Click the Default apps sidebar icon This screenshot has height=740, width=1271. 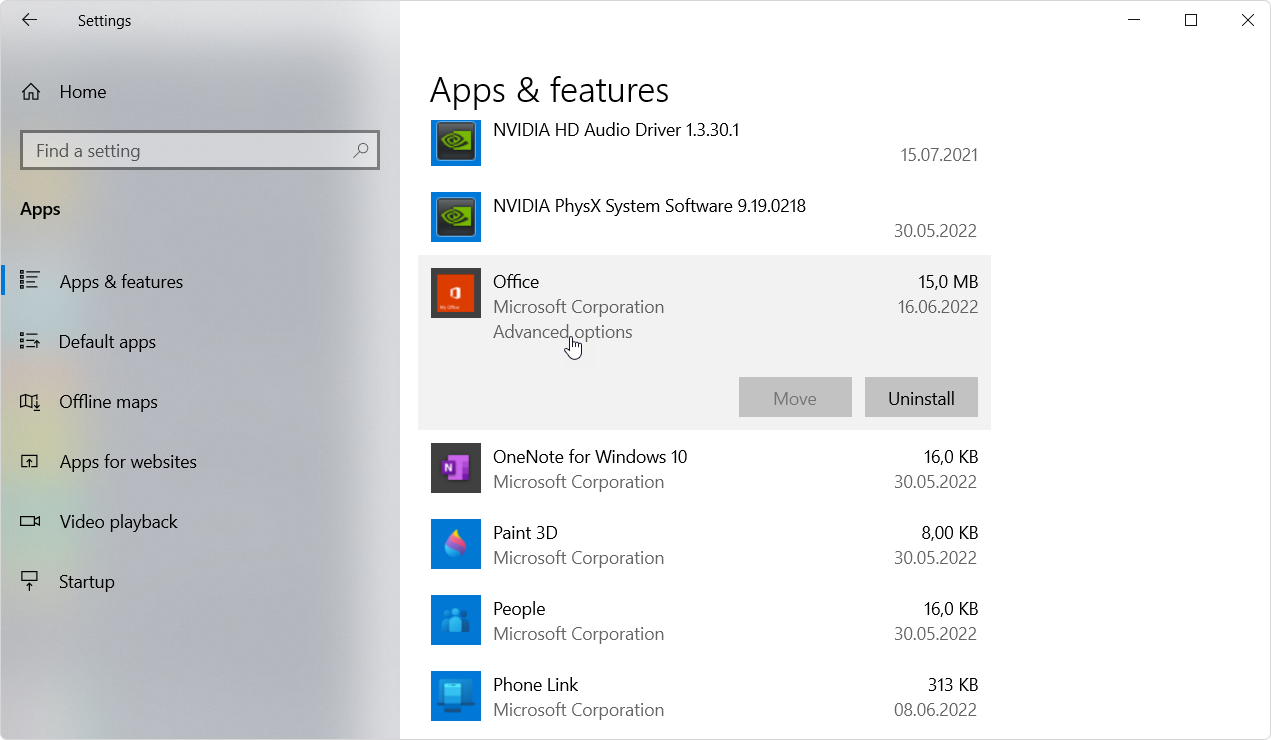coord(30,341)
